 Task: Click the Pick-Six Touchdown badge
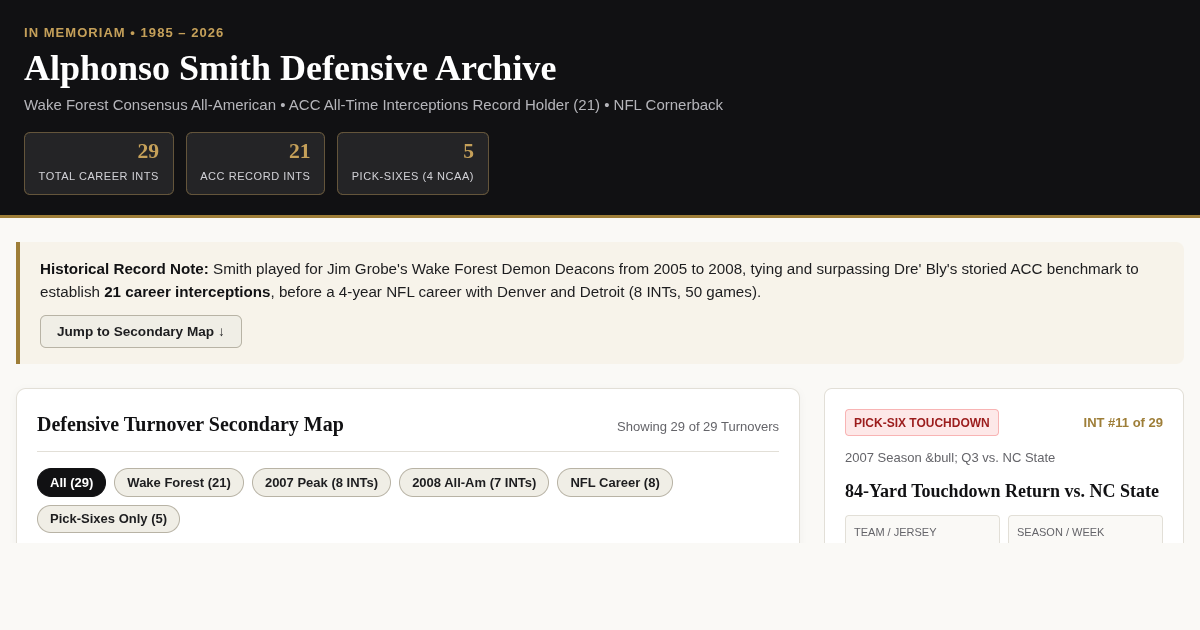point(922,422)
